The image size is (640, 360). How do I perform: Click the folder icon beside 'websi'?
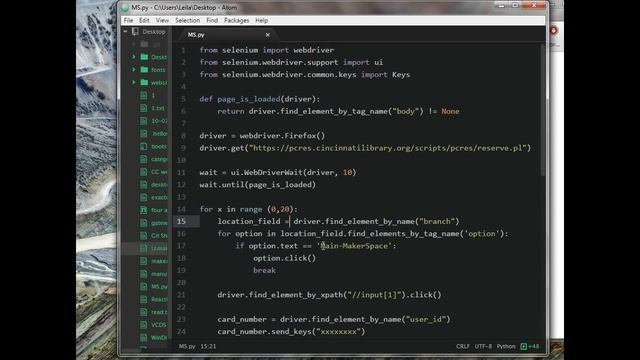pos(144,82)
